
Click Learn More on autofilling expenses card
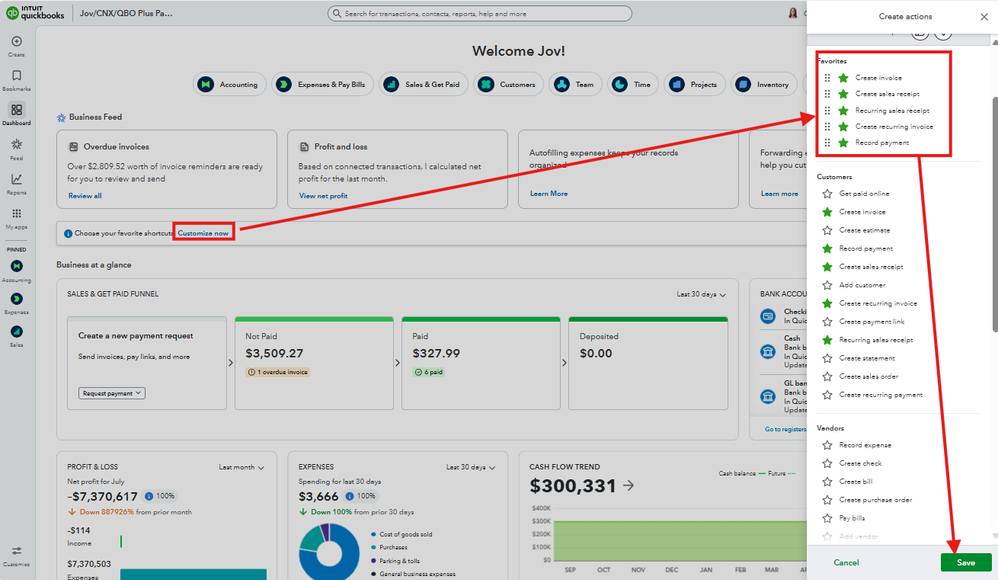click(x=549, y=194)
